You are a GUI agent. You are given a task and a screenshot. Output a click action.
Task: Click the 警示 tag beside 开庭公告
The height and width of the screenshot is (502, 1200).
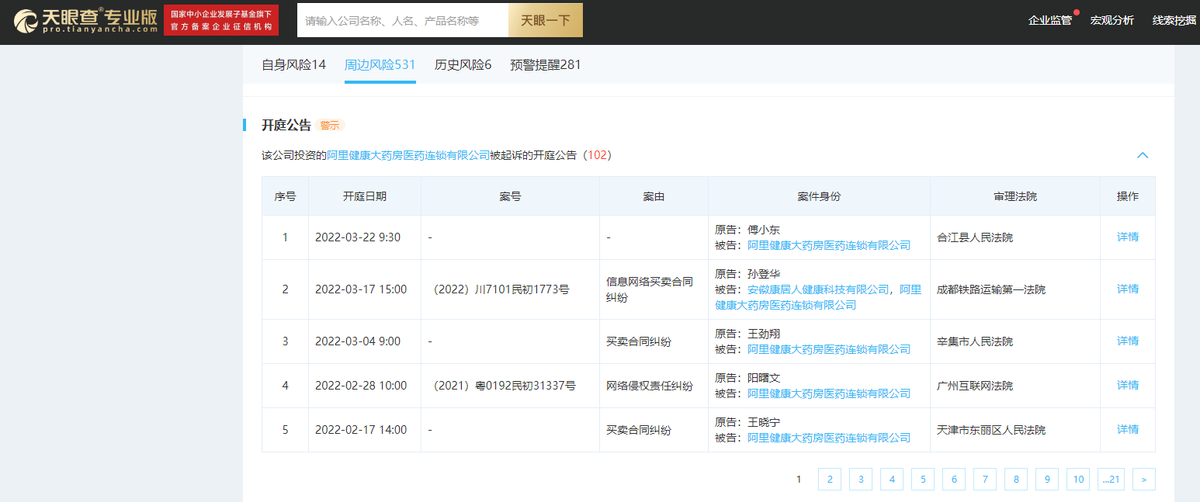click(330, 125)
